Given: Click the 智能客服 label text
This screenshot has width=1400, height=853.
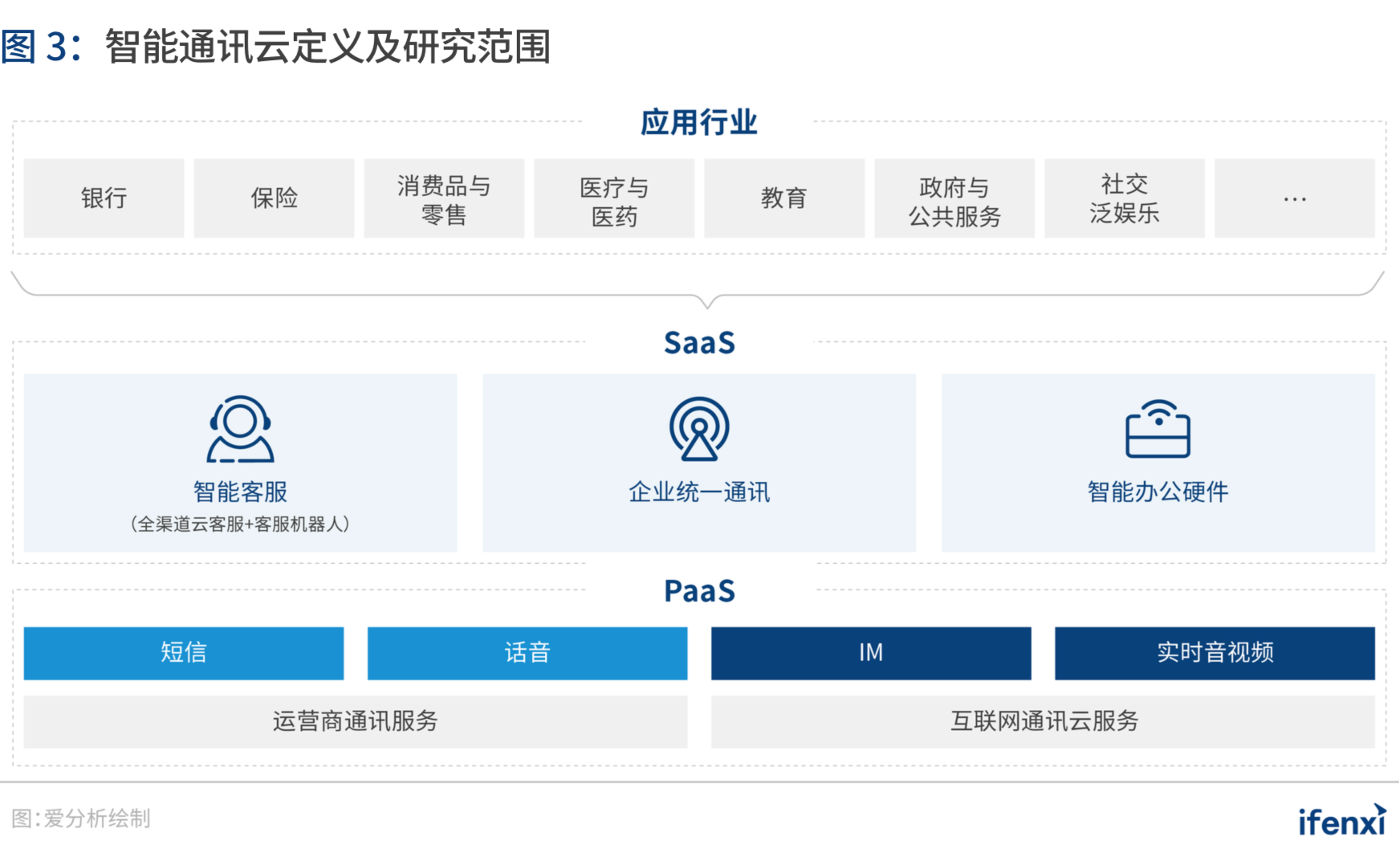Looking at the screenshot, I should coord(240,492).
